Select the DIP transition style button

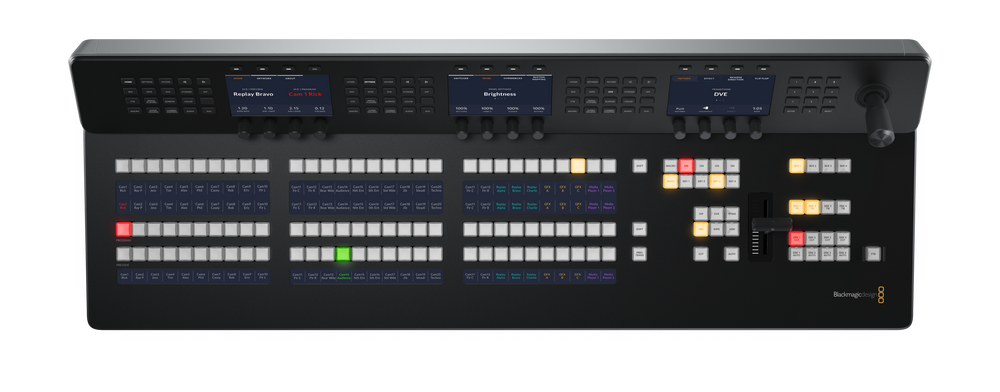[701, 214]
